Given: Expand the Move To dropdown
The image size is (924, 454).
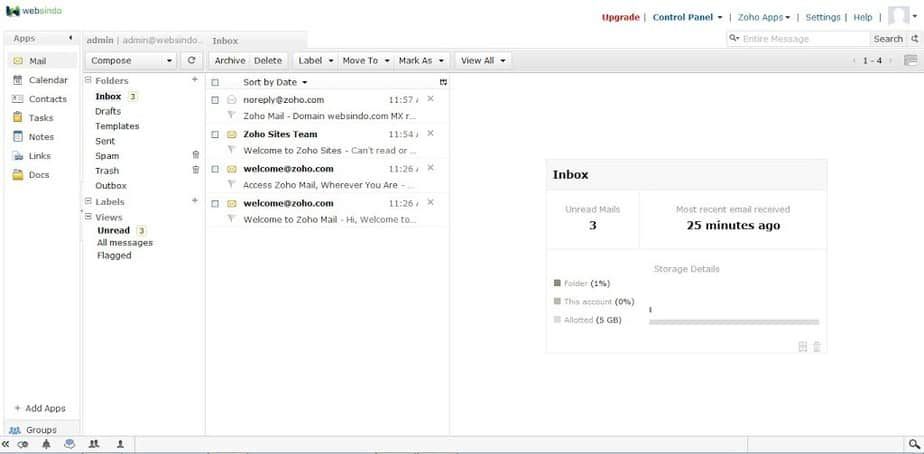Looking at the screenshot, I should click(366, 60).
